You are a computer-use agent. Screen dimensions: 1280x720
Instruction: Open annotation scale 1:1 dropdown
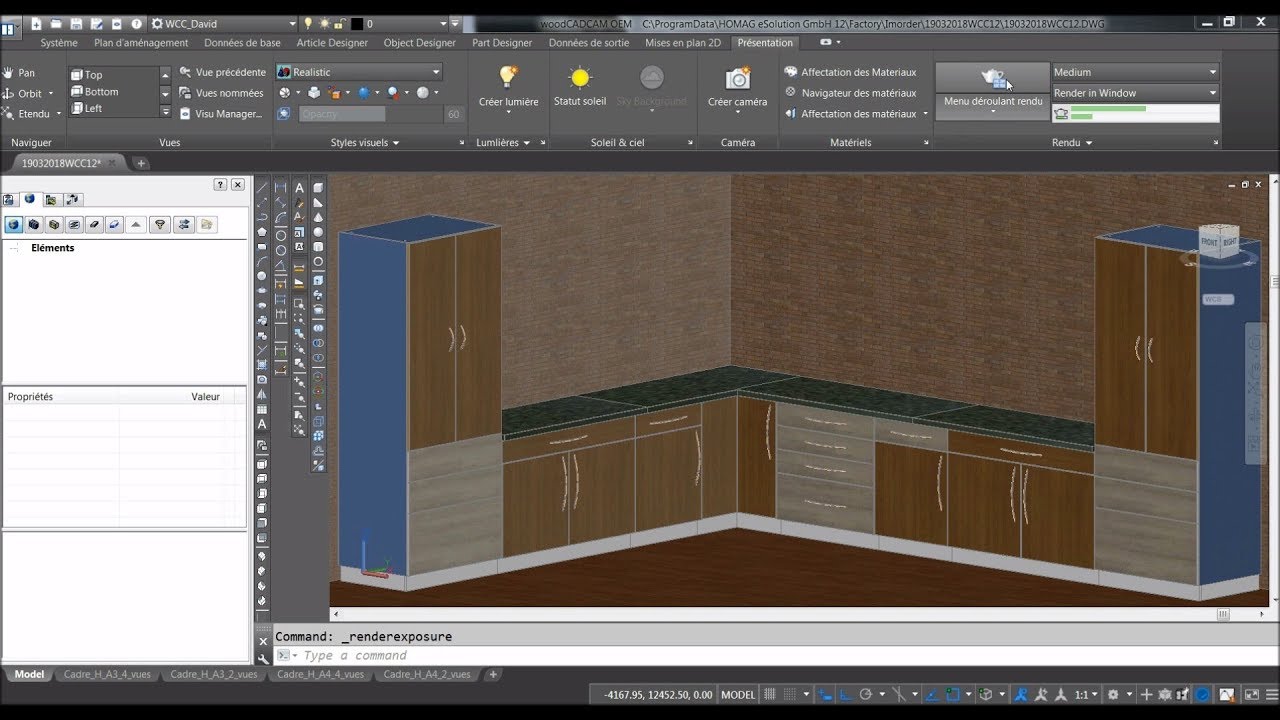(x=1087, y=694)
